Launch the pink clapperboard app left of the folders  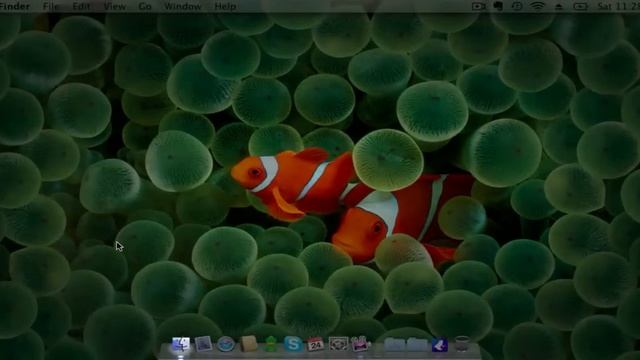[x=360, y=344]
